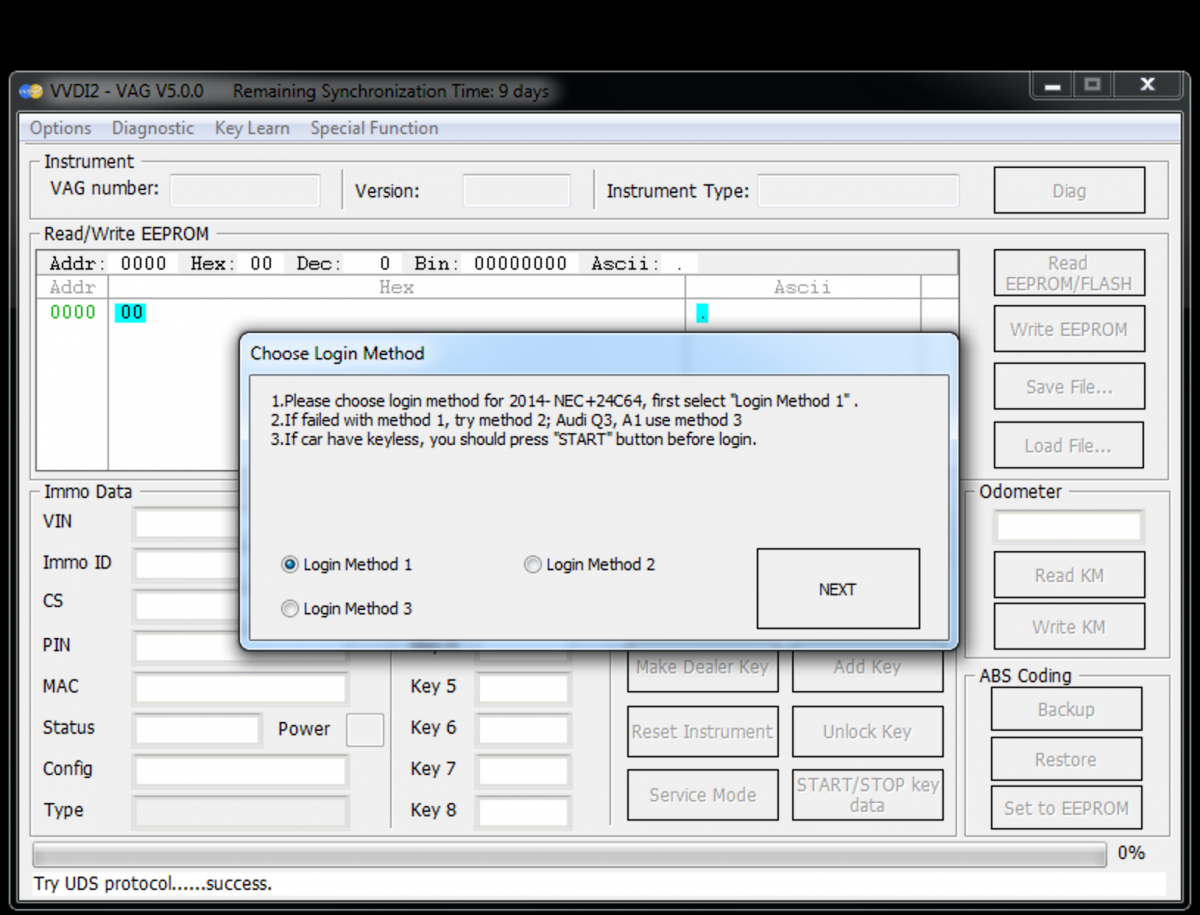This screenshot has width=1200, height=915.
Task: Click the Reset Instrument button
Action: pos(703,732)
